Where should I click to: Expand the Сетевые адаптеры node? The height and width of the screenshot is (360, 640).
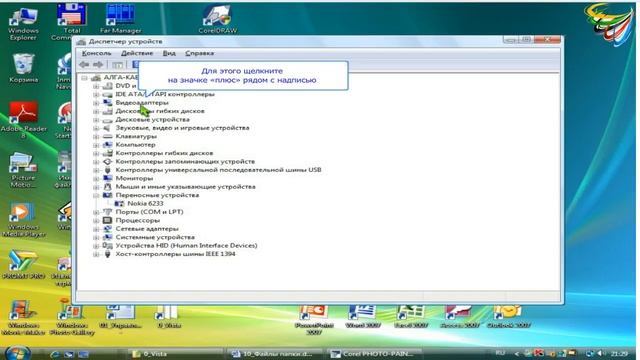point(96,229)
